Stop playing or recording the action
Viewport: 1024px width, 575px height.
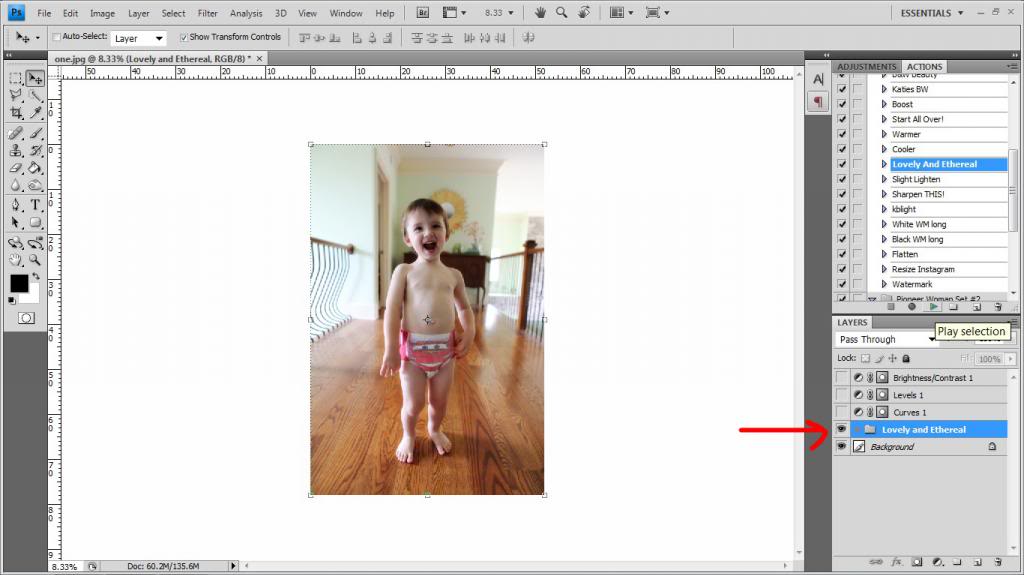(891, 306)
